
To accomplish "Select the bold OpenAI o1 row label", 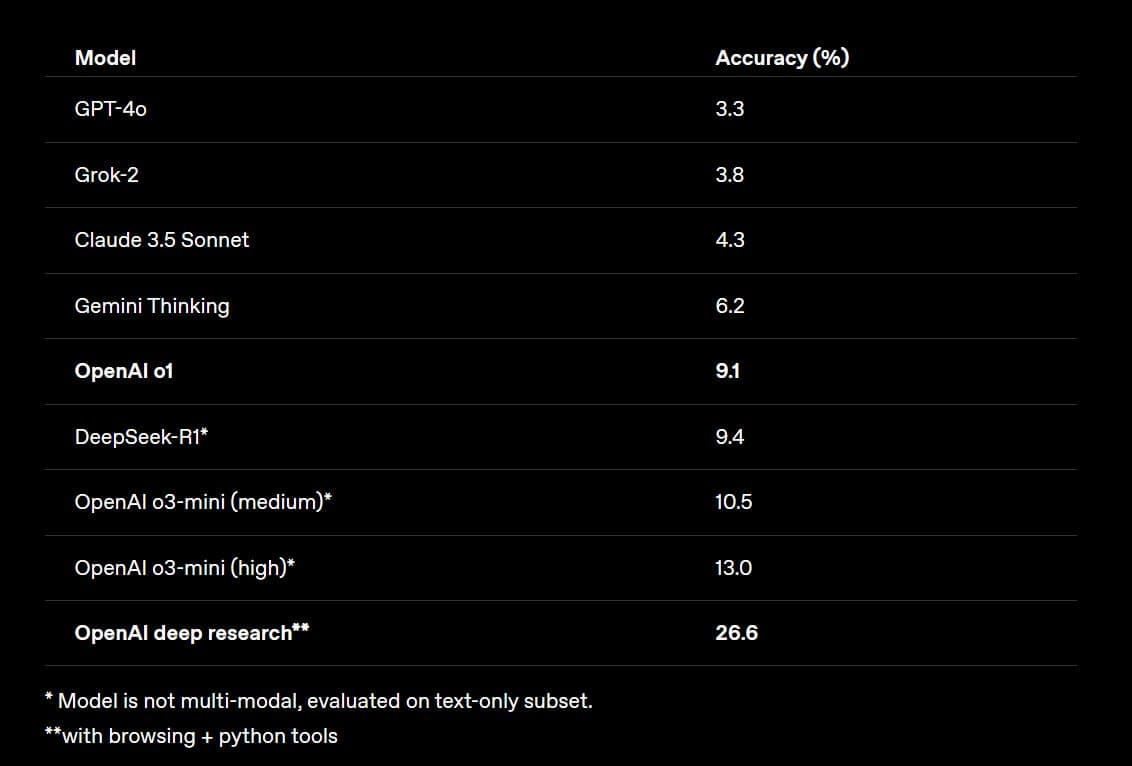I will (x=124, y=371).
